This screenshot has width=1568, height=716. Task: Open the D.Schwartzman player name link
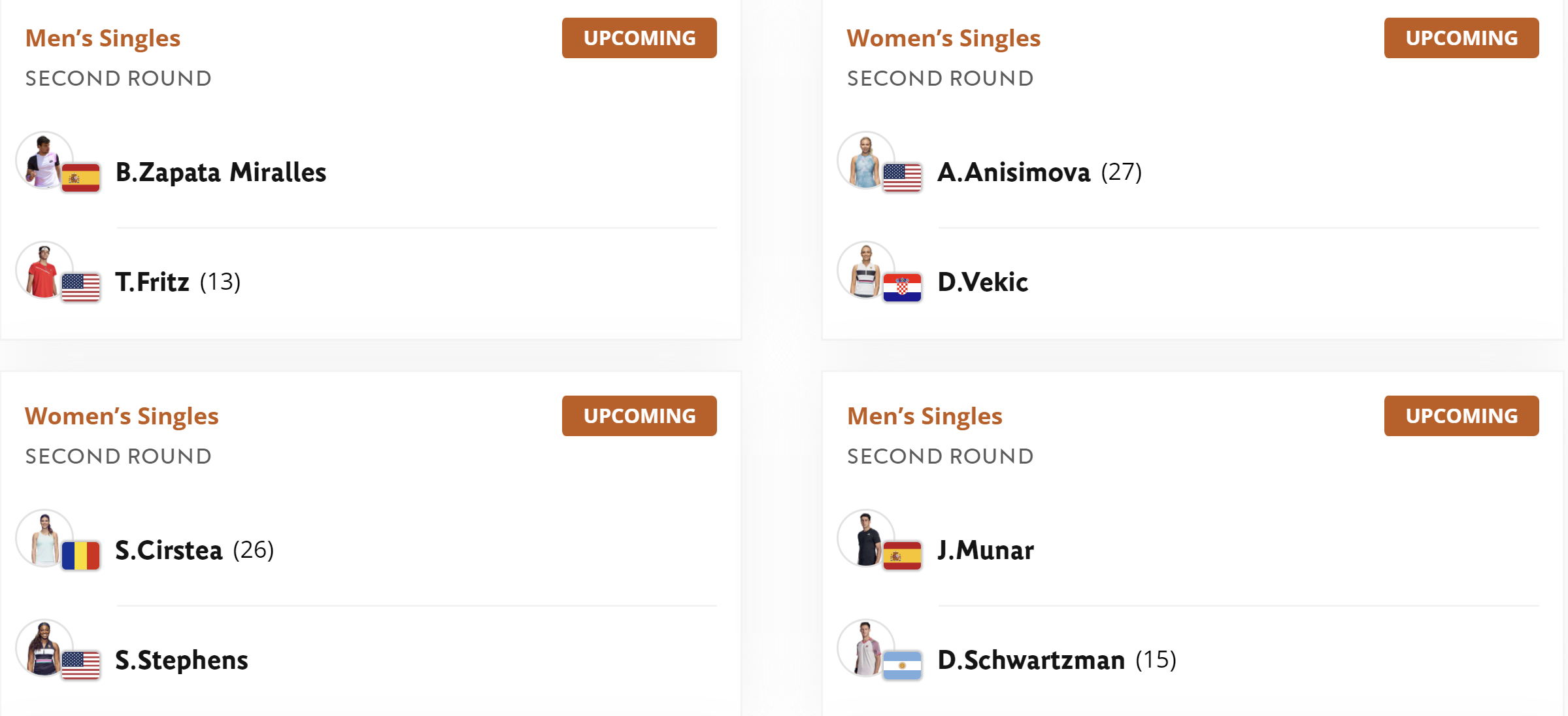1031,660
